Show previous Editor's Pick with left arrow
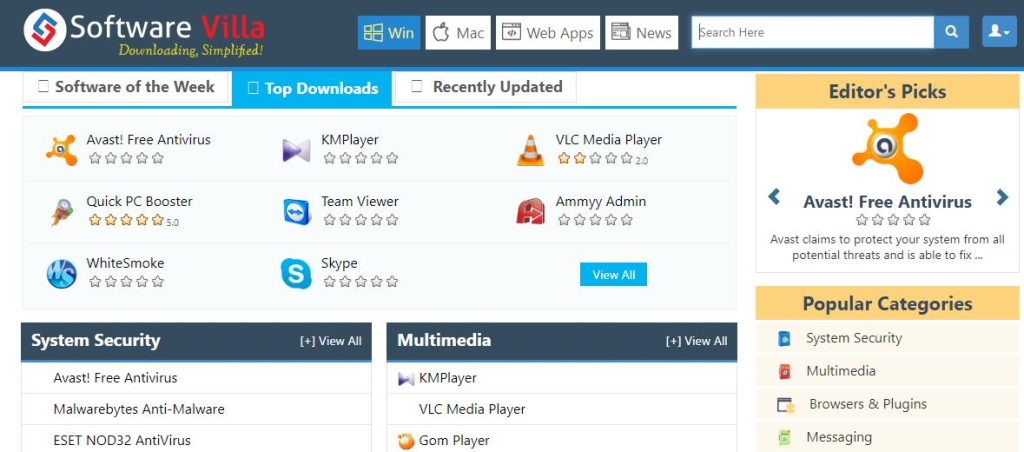Viewport: 1024px width, 452px height. coord(774,196)
